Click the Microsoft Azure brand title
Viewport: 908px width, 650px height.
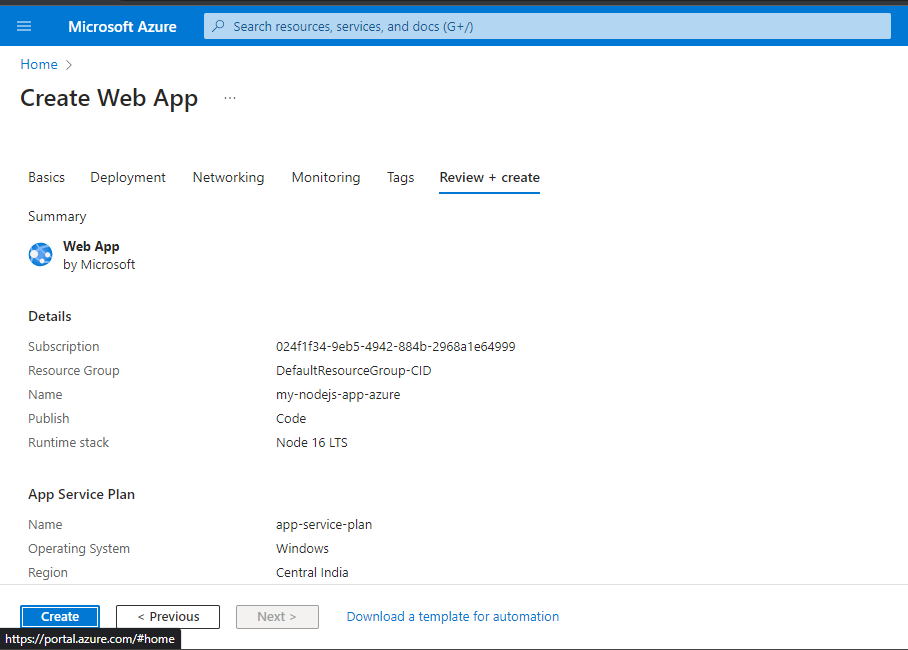coord(122,27)
